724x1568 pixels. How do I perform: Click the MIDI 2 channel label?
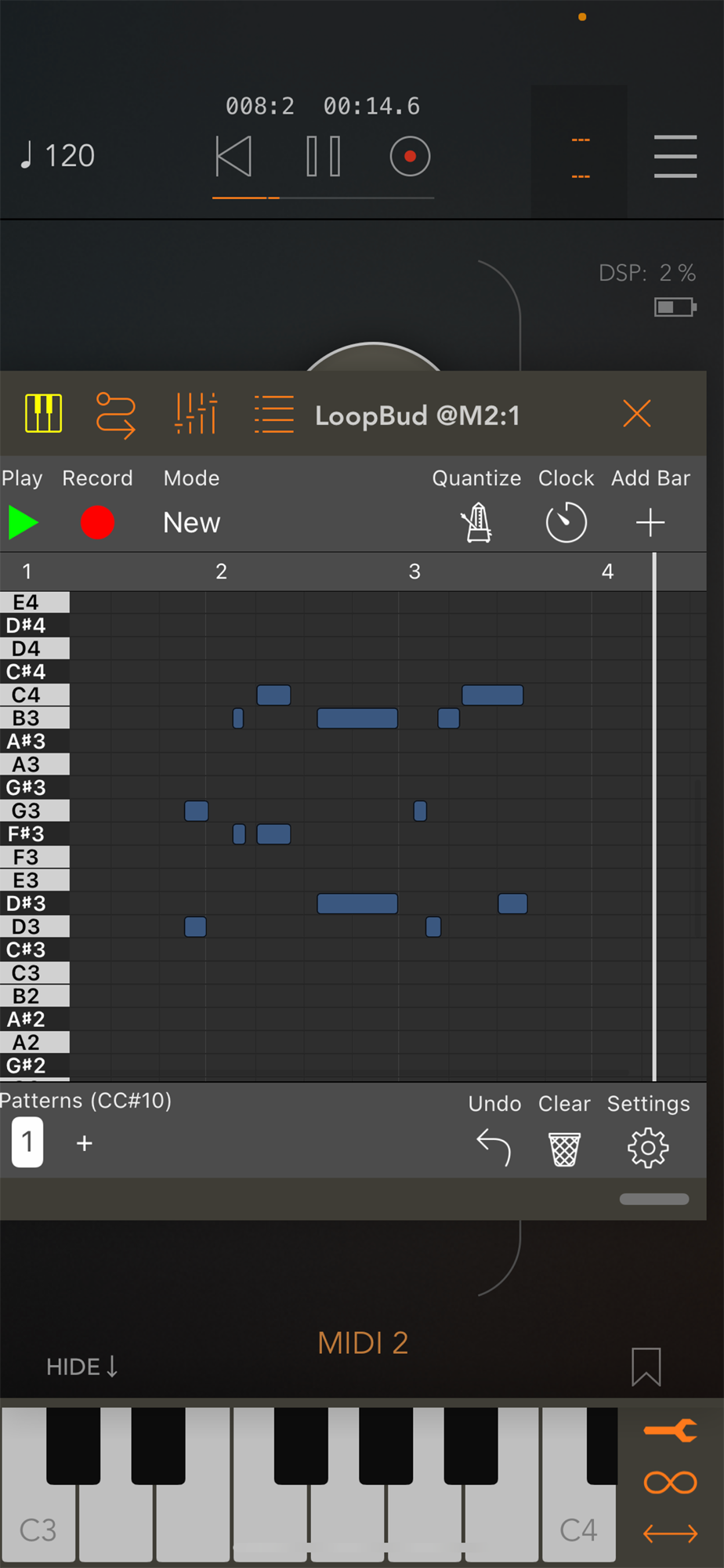[x=363, y=1343]
